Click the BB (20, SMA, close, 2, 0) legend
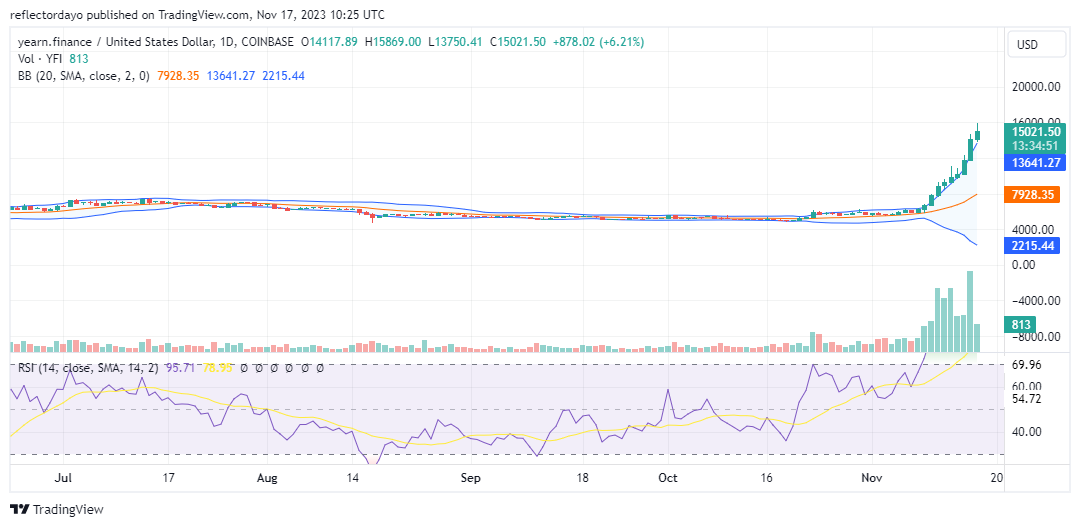 (x=83, y=76)
